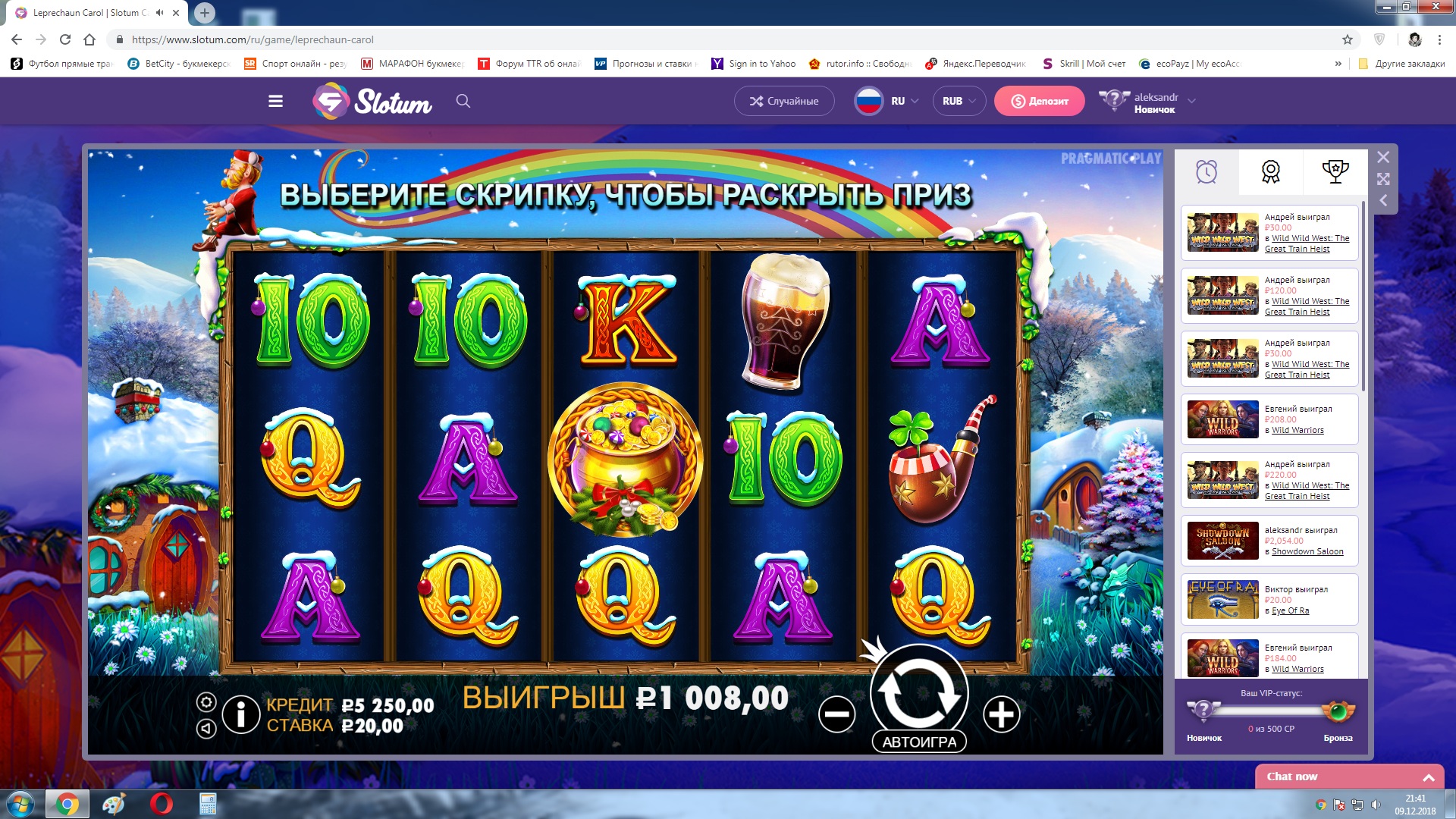Click the spin button above АВТОИГРА

point(919,692)
